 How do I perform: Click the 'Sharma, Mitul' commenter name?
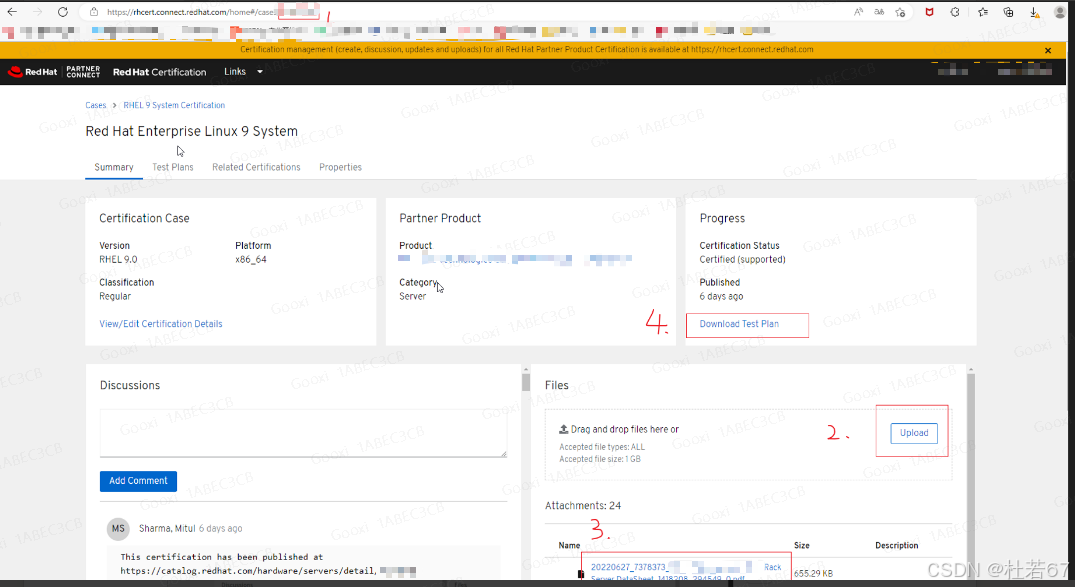(167, 529)
